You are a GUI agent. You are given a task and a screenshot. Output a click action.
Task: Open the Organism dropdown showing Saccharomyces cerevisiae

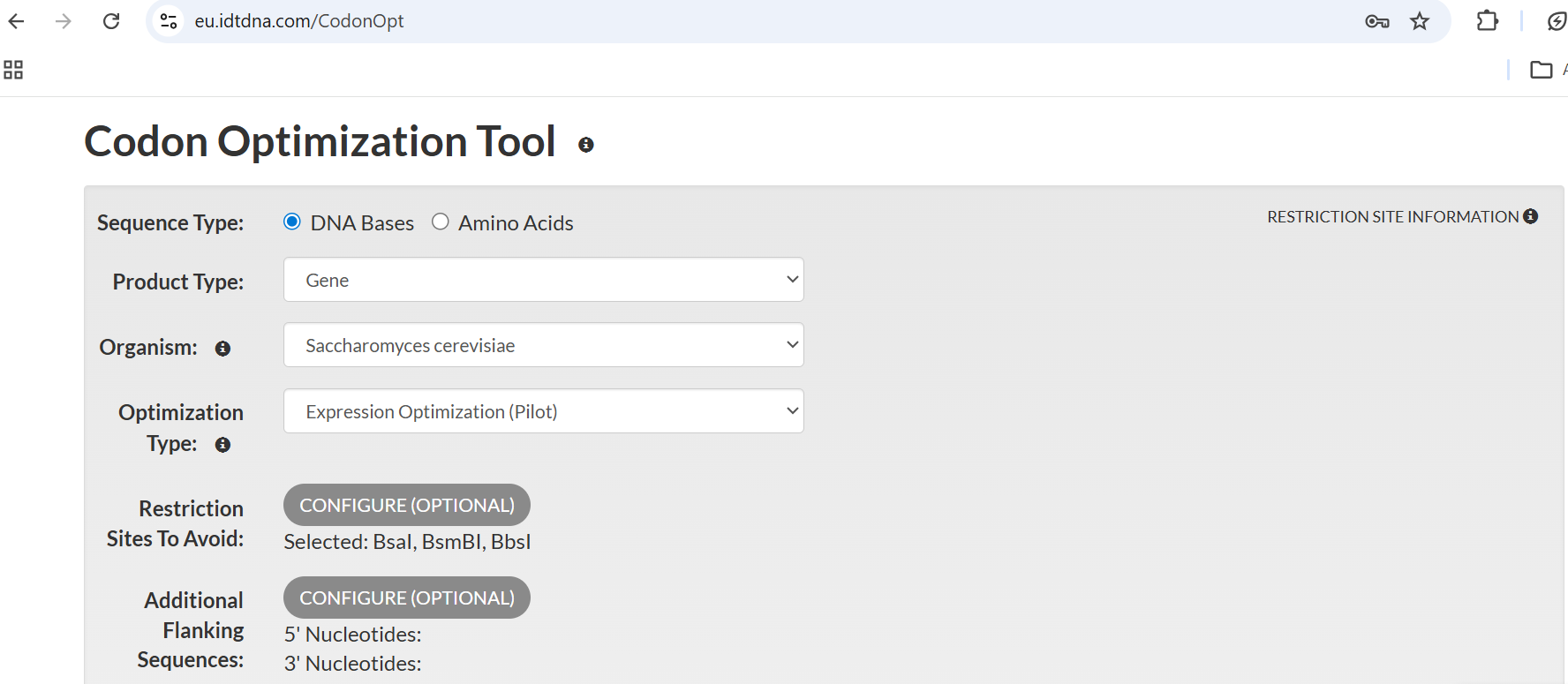click(x=544, y=345)
